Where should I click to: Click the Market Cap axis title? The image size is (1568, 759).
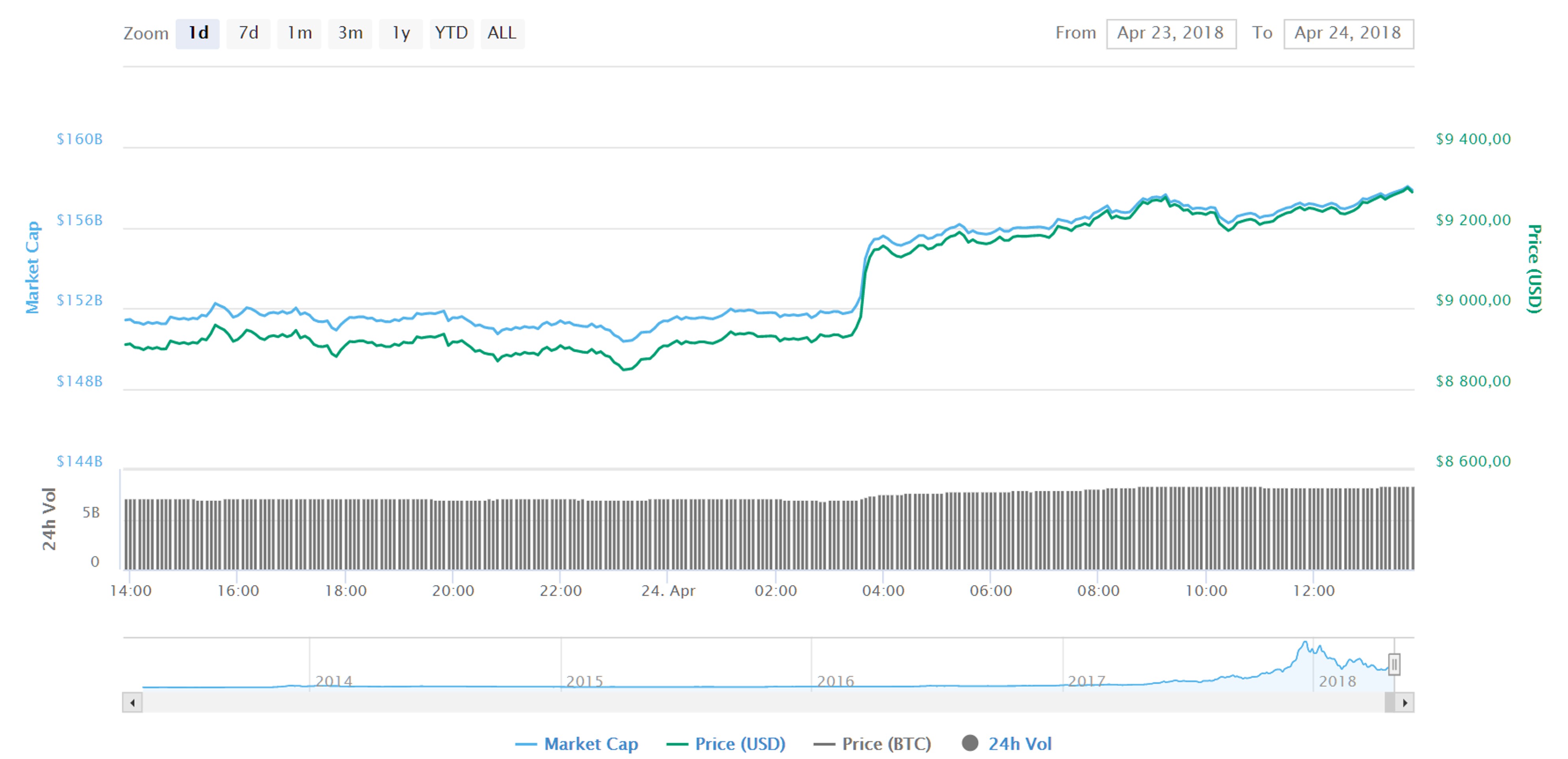[32, 267]
